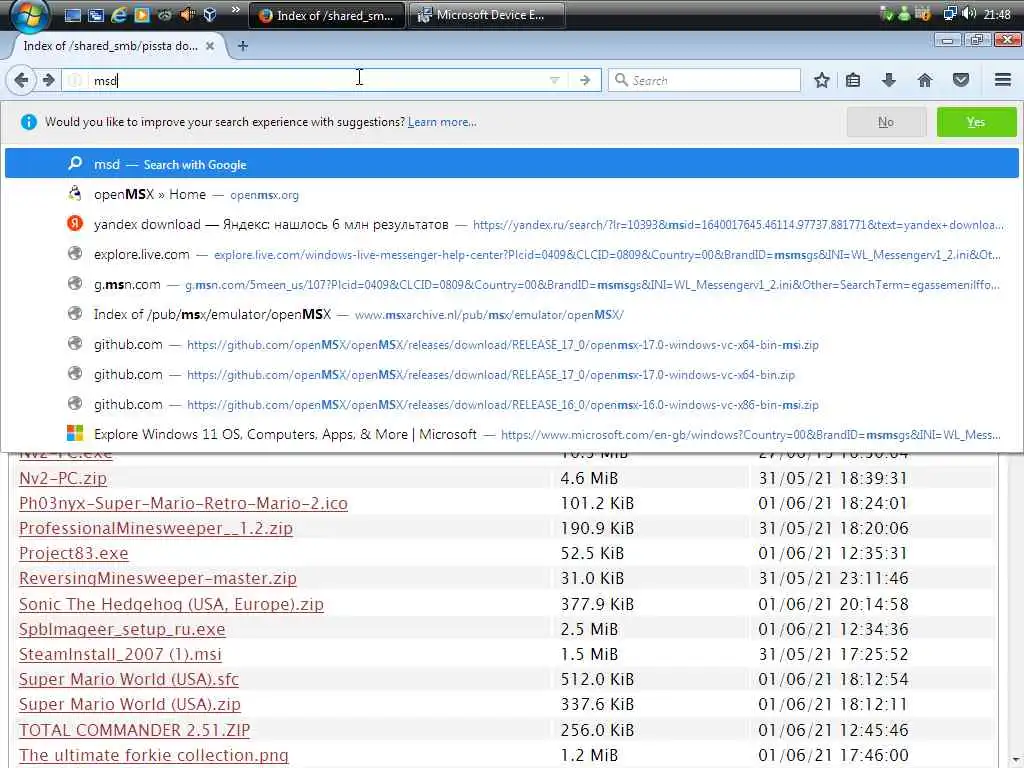Image resolution: width=1024 pixels, height=768 pixels.
Task: Click the network tray icon
Action: tap(950, 14)
